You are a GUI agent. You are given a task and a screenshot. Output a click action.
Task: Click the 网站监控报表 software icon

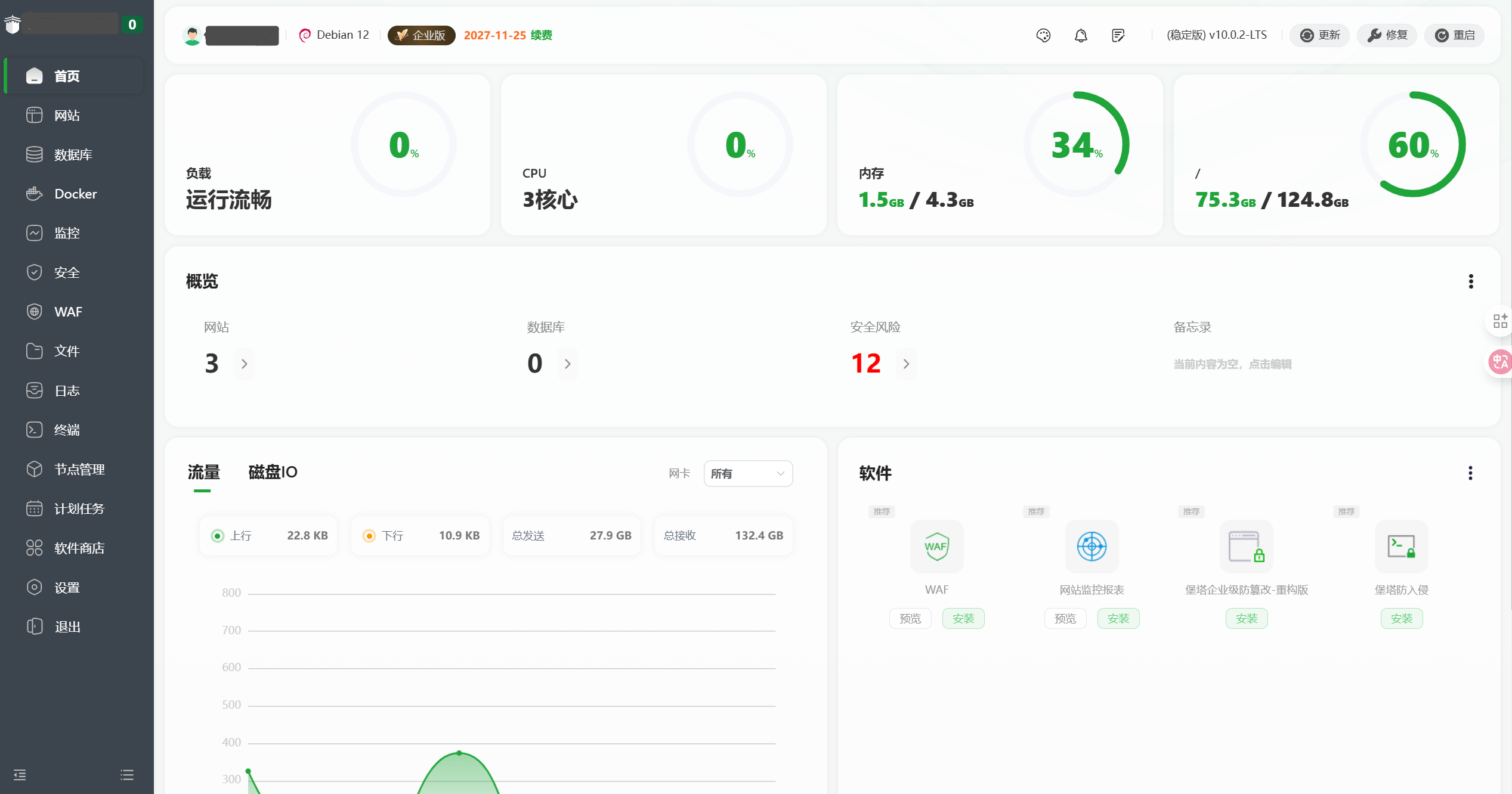click(1092, 546)
